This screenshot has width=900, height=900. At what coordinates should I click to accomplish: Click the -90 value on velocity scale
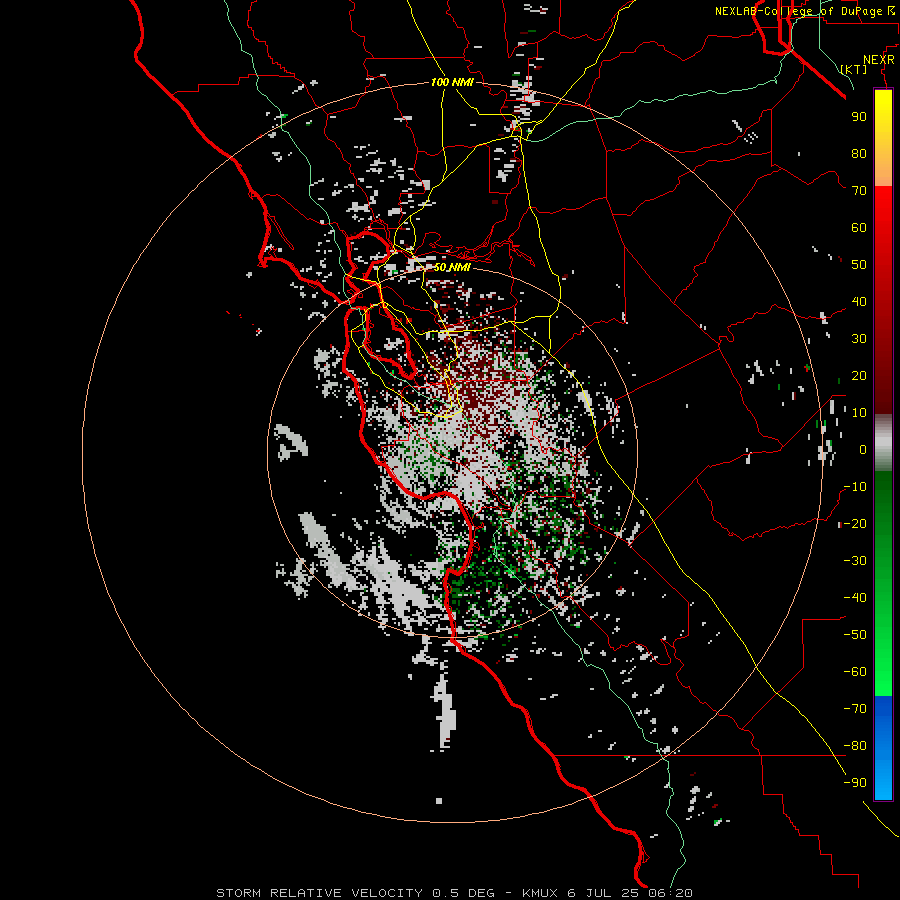855,783
